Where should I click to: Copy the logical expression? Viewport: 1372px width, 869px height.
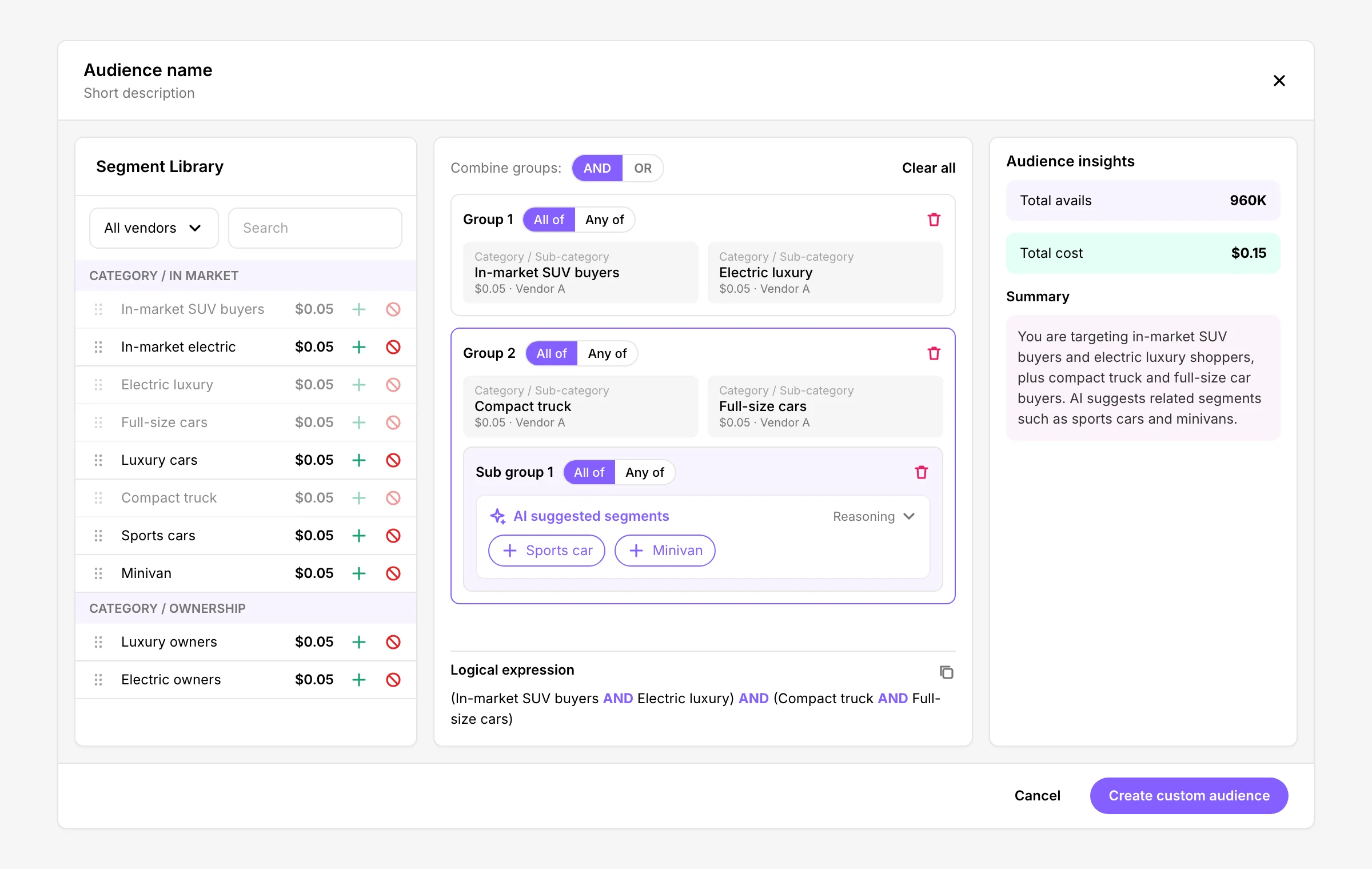[947, 672]
